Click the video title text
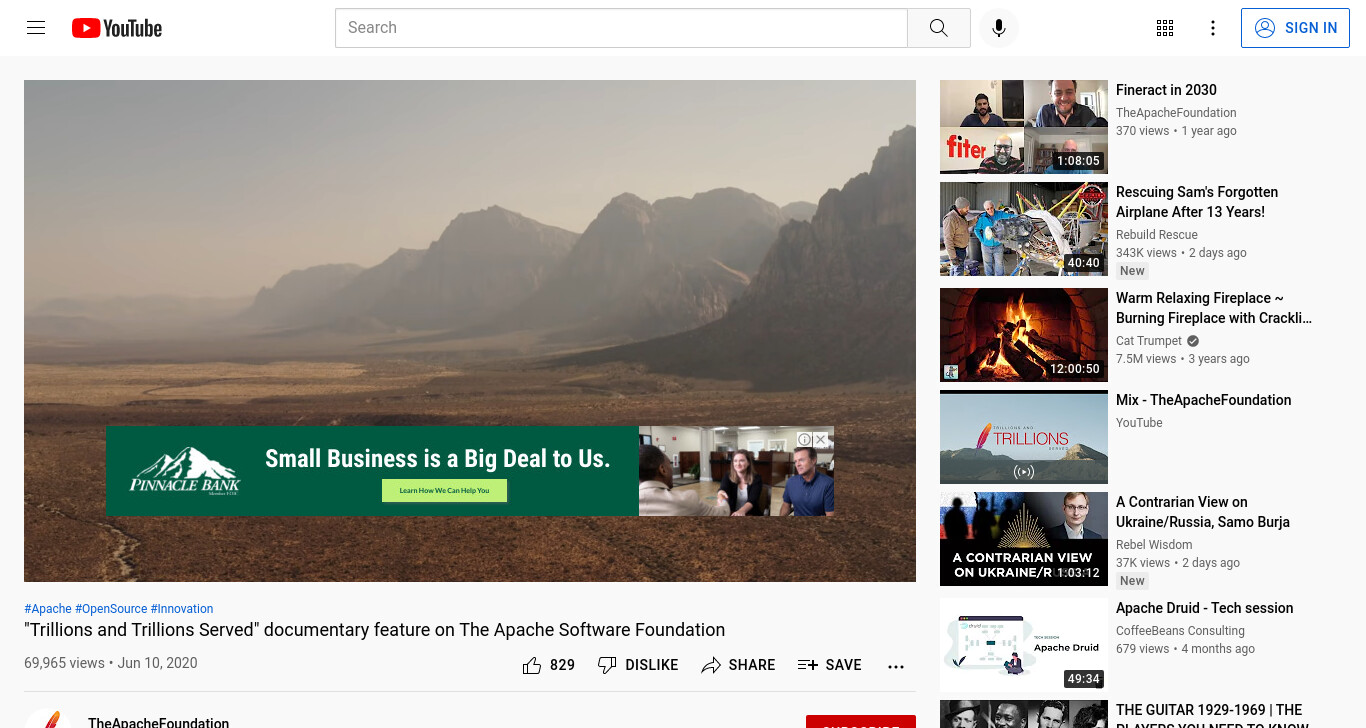The image size is (1366, 728). coord(374,630)
